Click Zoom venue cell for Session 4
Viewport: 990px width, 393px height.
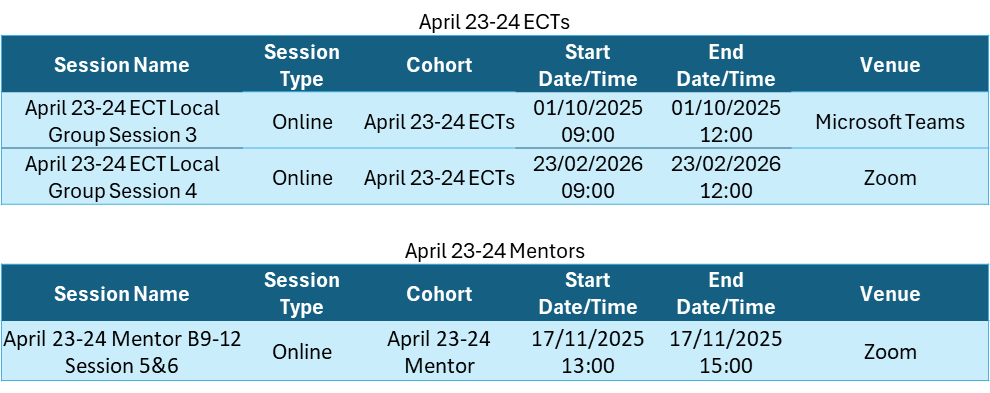[x=890, y=177]
